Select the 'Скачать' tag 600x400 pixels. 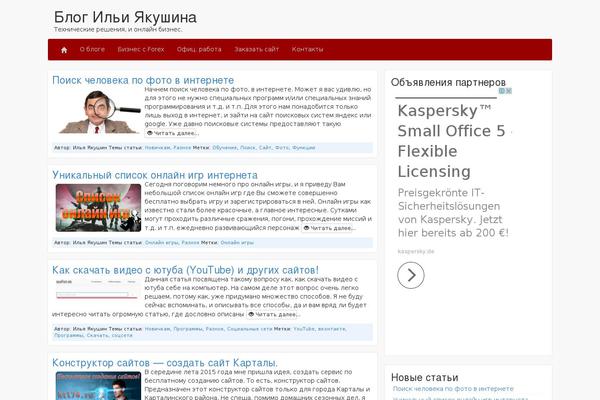(x=98, y=335)
